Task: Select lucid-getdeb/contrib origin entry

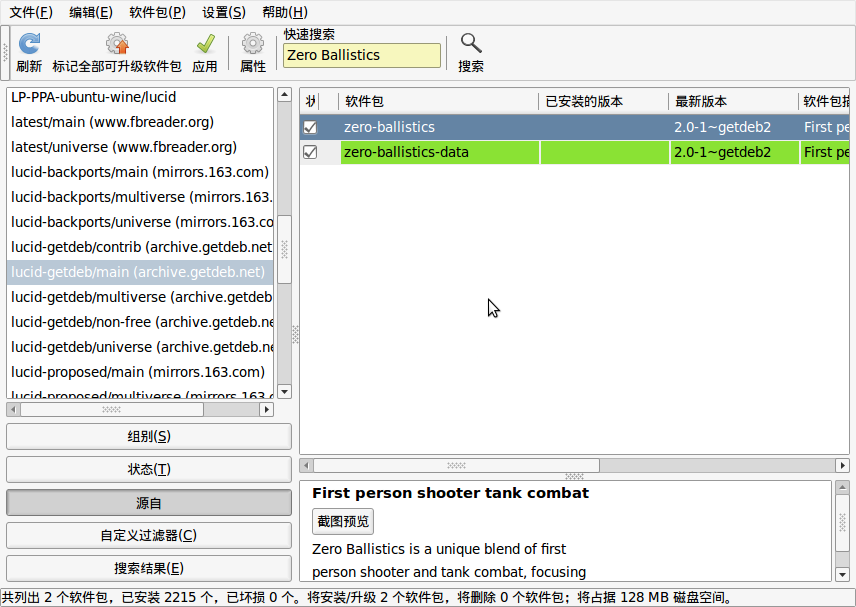Action: click(x=140, y=247)
